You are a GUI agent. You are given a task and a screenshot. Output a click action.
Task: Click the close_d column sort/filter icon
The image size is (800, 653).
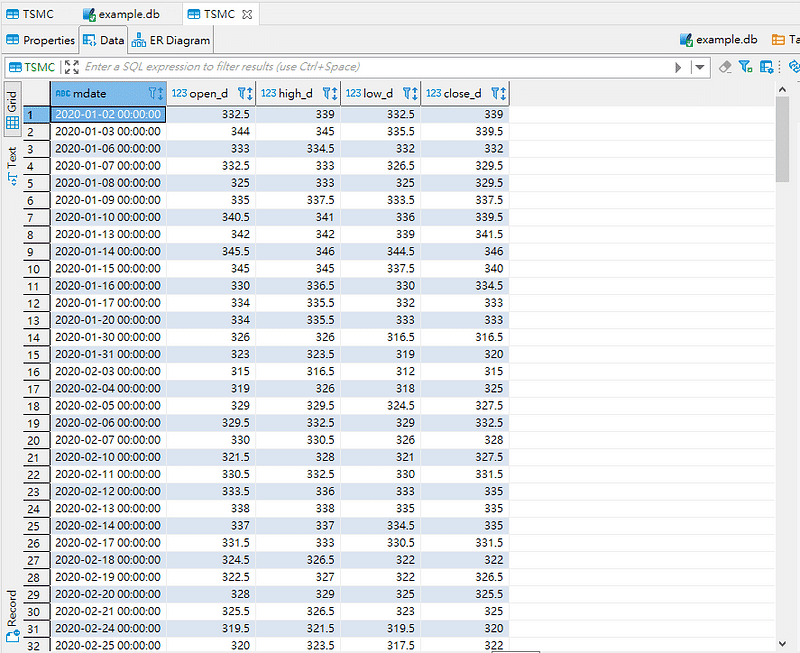[497, 93]
